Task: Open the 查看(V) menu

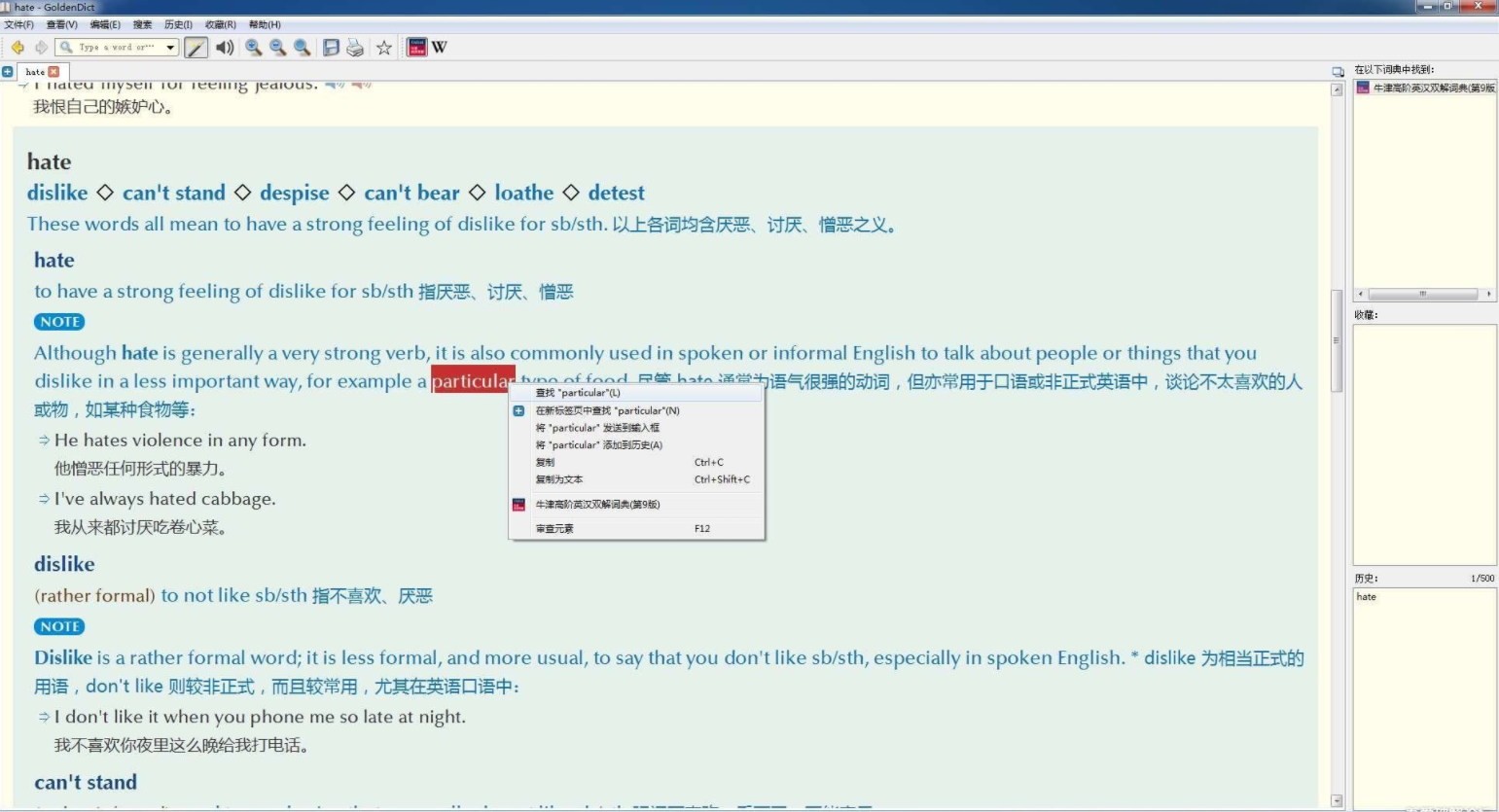Action: [61, 24]
